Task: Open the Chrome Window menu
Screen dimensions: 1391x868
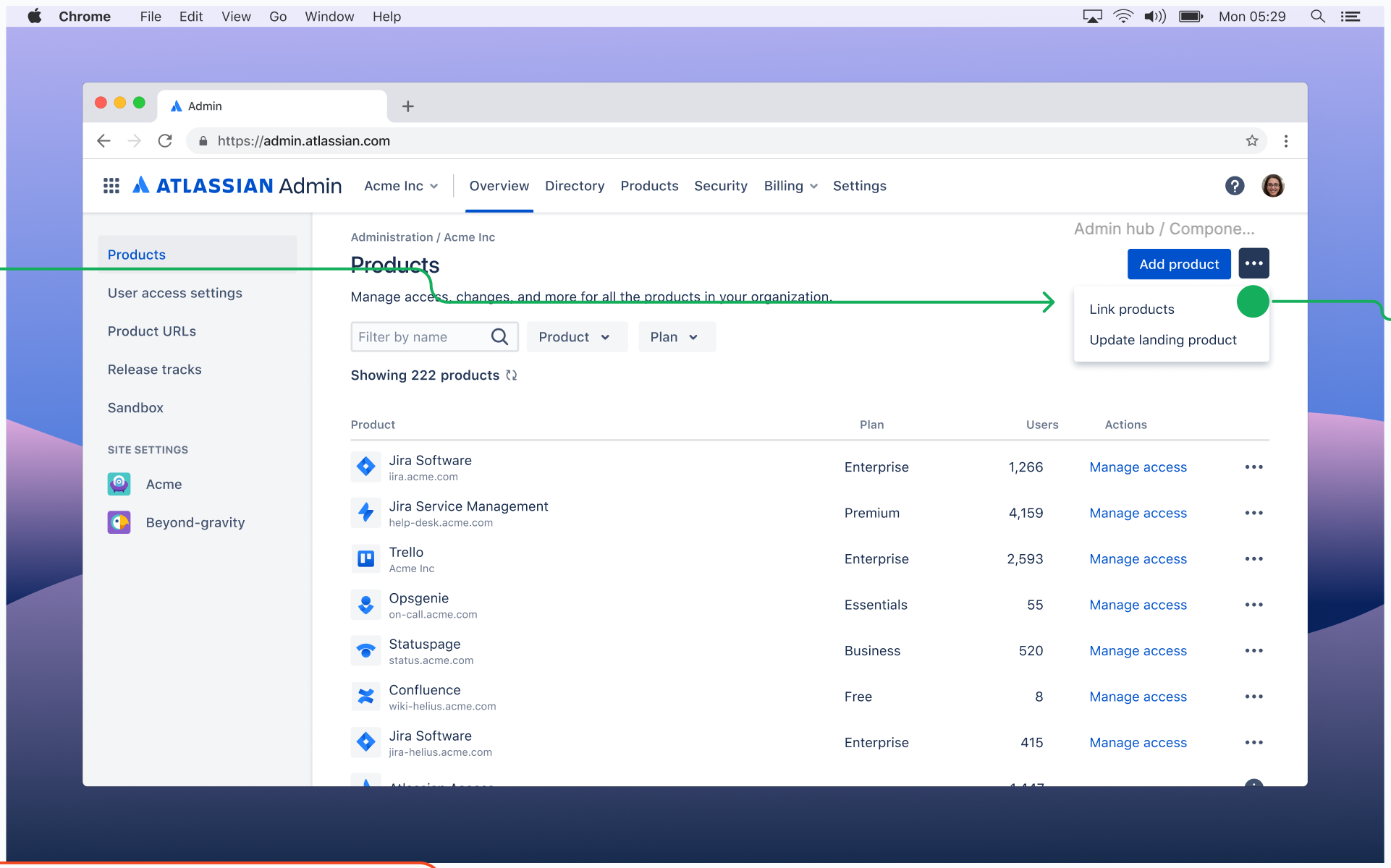Action: pyautogui.click(x=329, y=16)
